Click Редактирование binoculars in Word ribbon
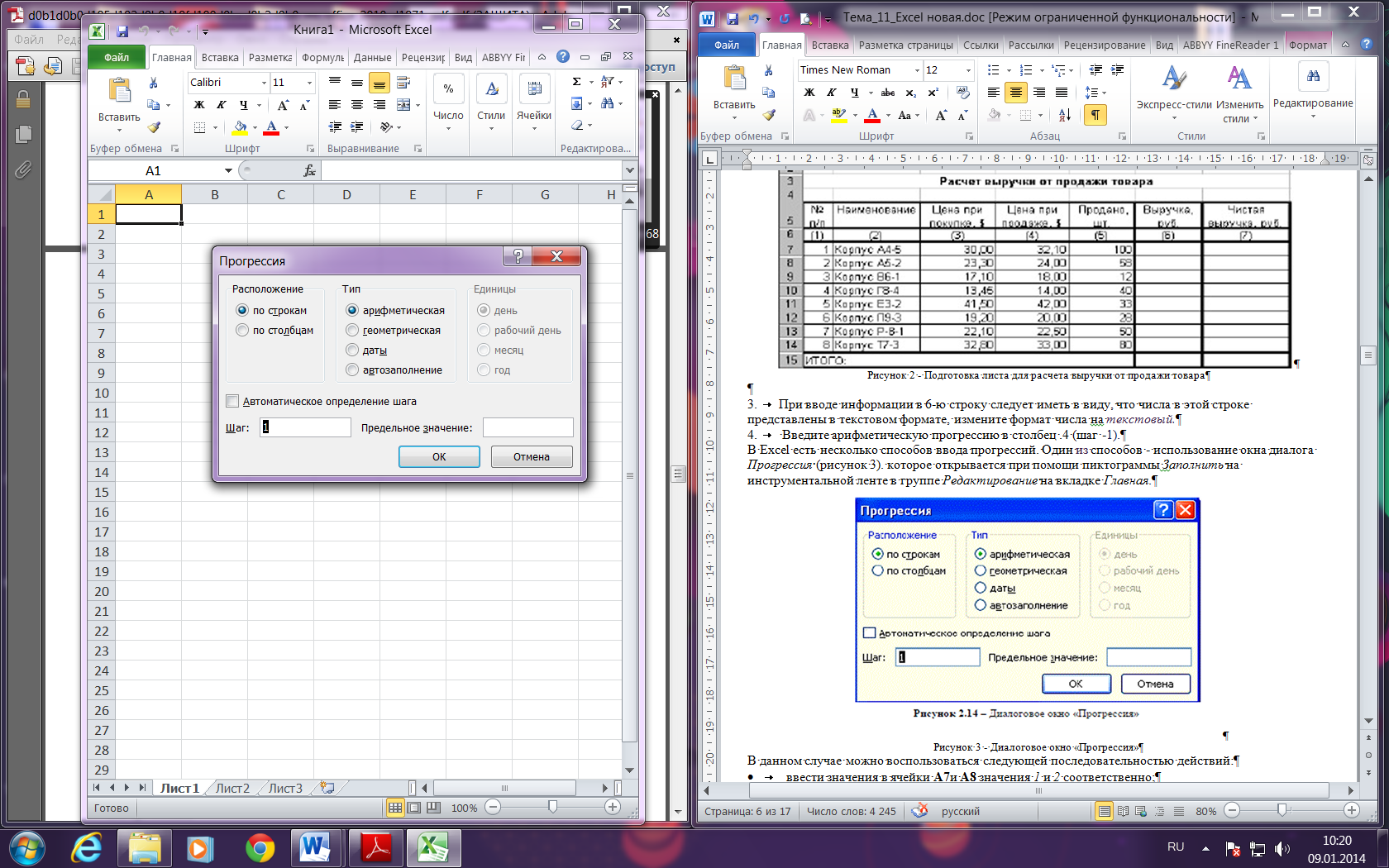The image size is (1389, 868). [1313, 77]
